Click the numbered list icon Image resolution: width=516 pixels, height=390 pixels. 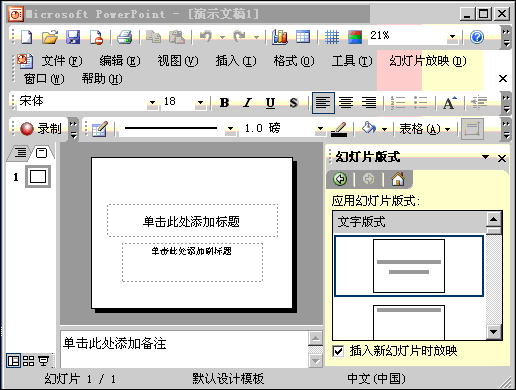point(398,102)
